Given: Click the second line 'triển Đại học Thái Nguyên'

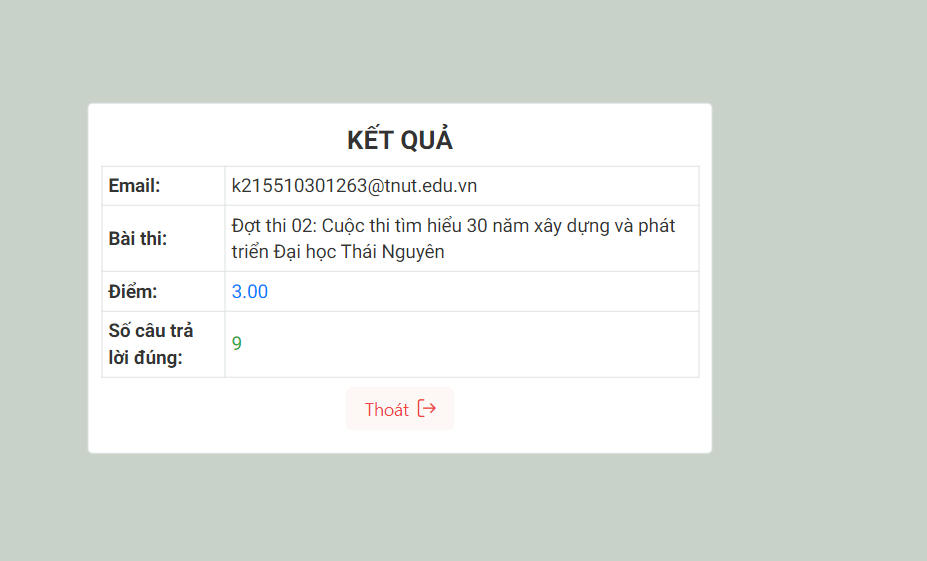Looking at the screenshot, I should [338, 252].
